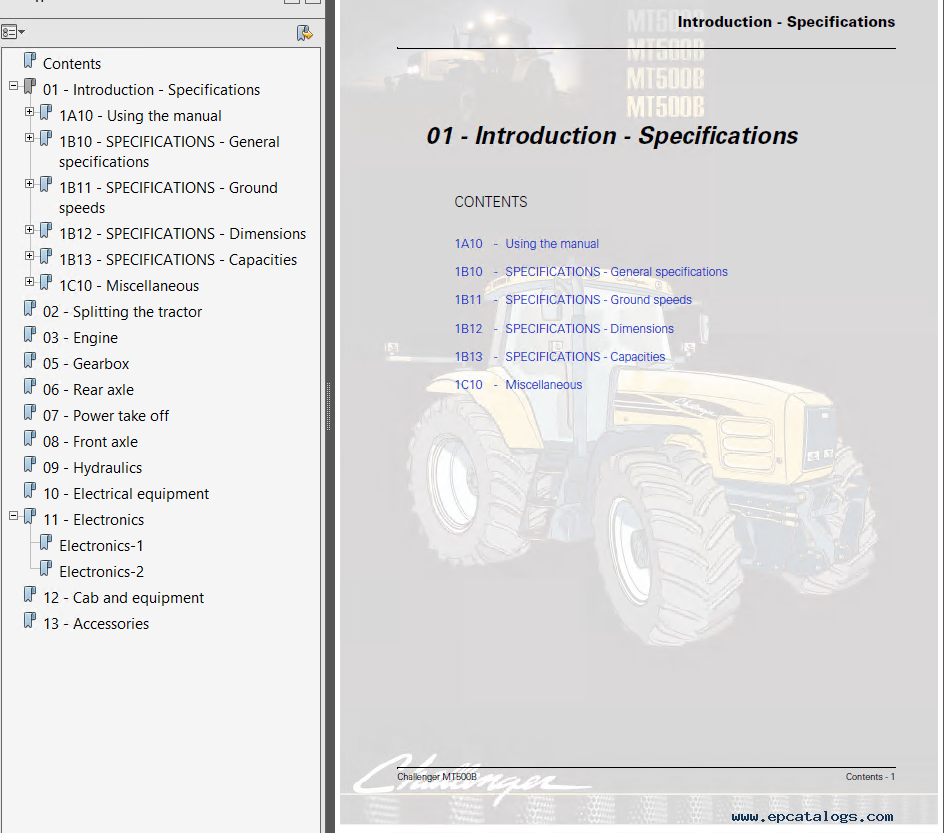The width and height of the screenshot is (944, 833).
Task: Click bookmark icon of 13 - Accessories
Action: coord(30,621)
